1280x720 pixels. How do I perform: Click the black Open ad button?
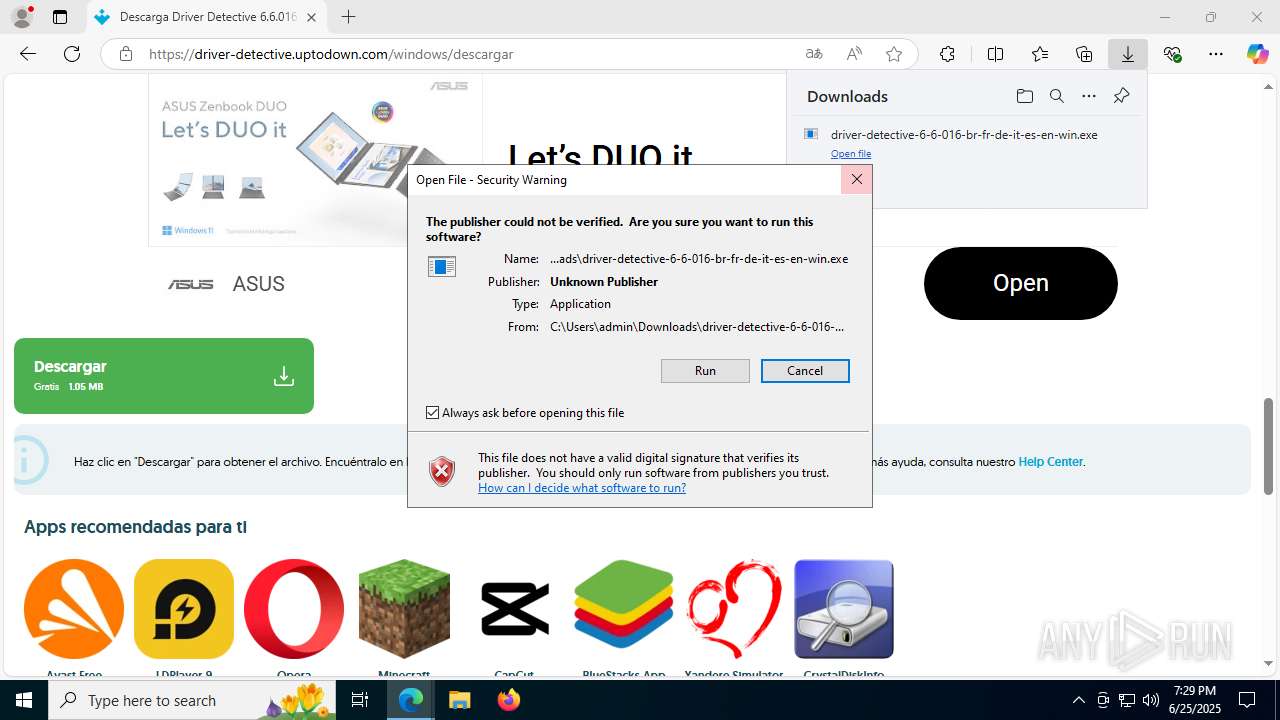click(x=1020, y=283)
